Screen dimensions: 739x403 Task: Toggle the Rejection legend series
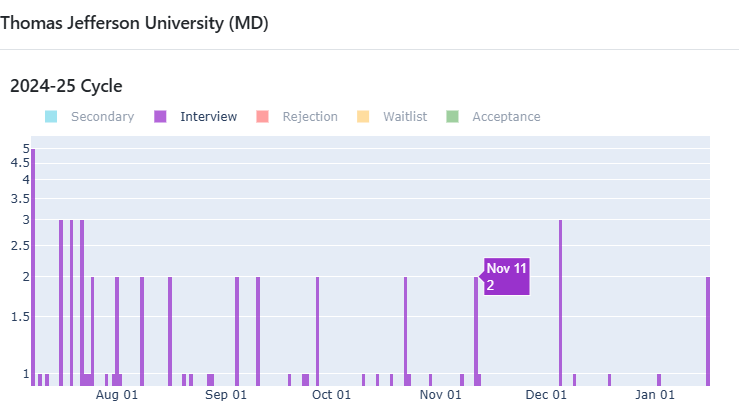pos(297,116)
